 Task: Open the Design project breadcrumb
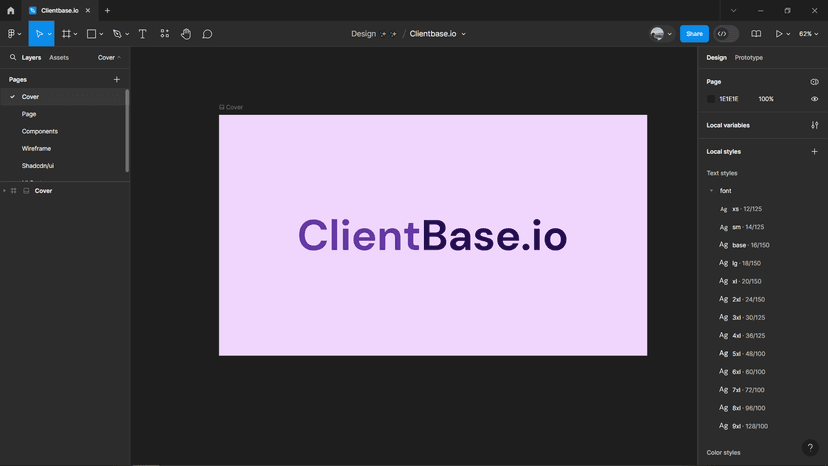[363, 34]
